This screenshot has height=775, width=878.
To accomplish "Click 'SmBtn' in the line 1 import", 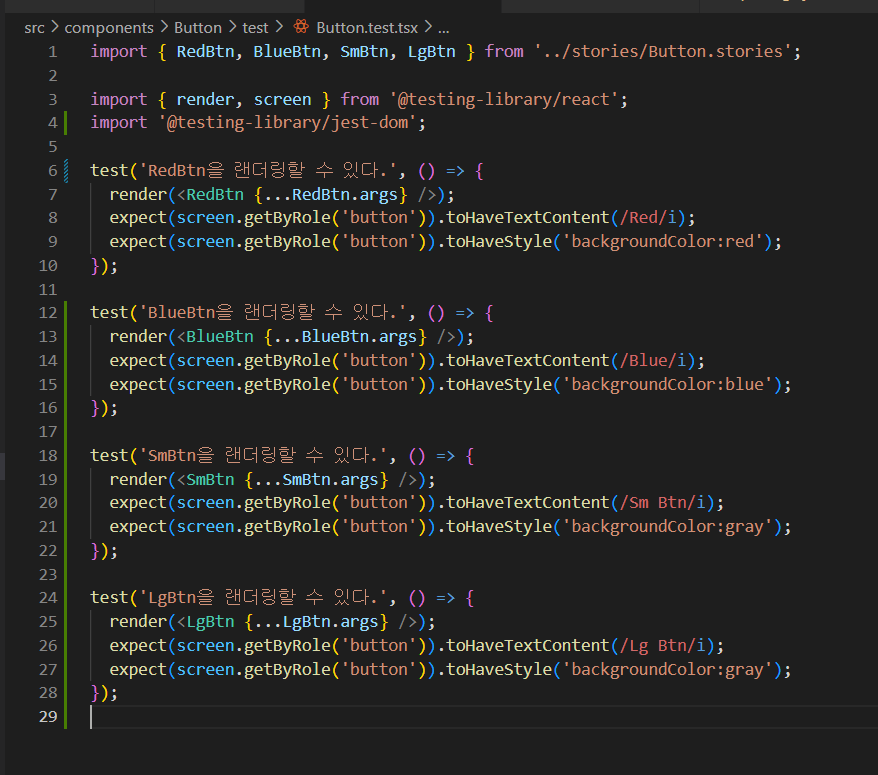I will pyautogui.click(x=364, y=52).
